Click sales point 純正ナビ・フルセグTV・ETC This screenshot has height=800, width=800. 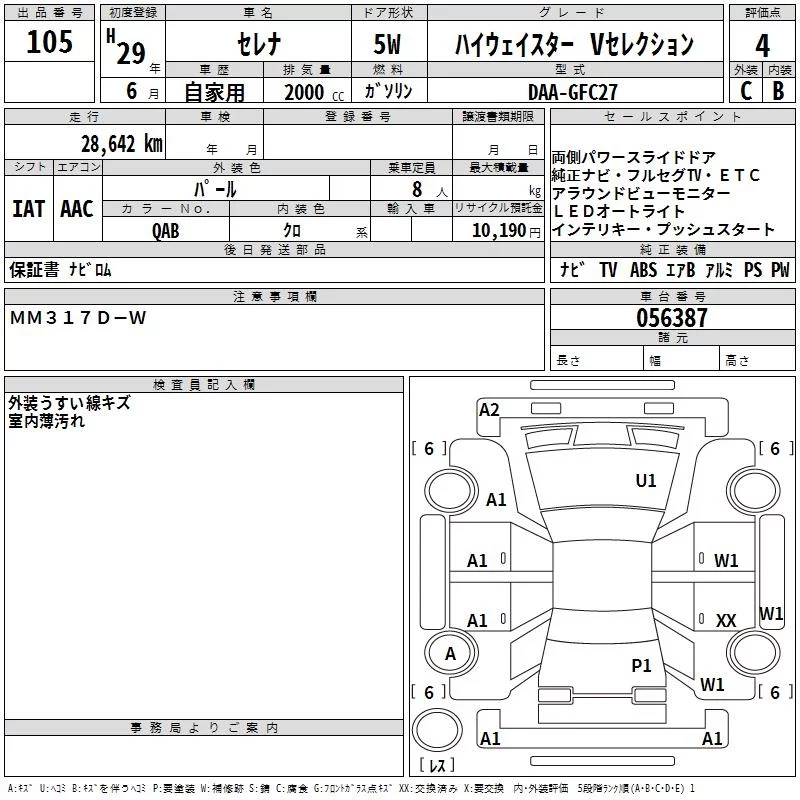pyautogui.click(x=656, y=175)
